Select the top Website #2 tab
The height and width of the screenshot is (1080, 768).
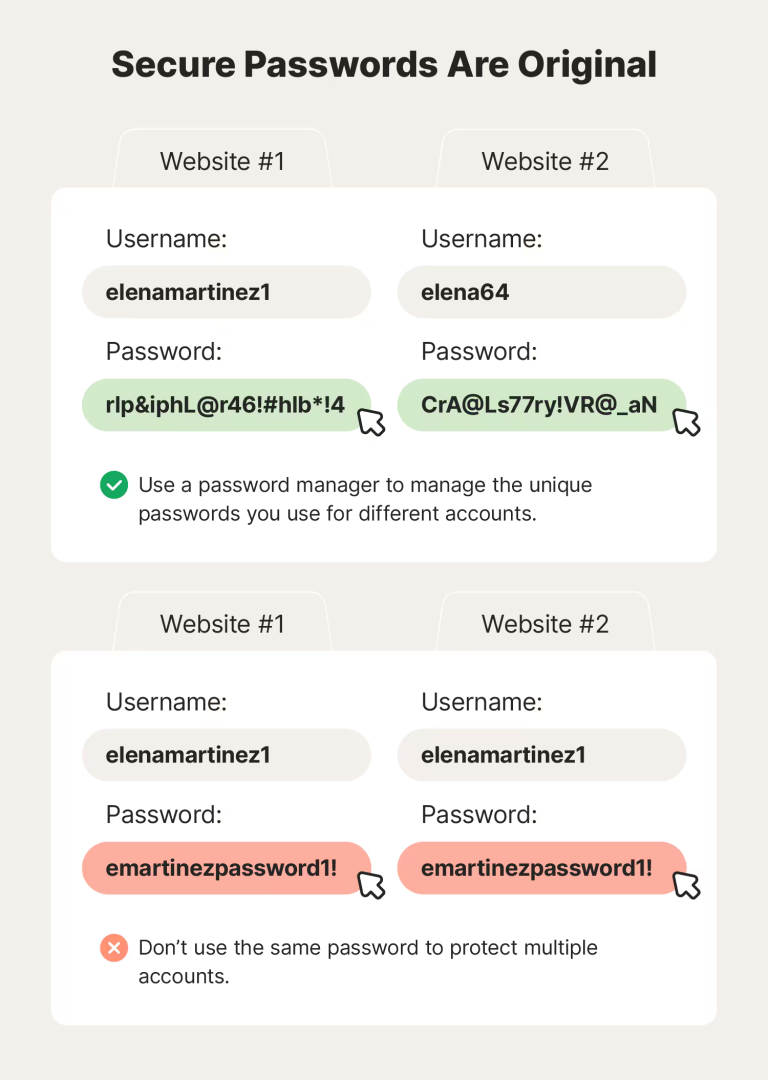point(546,159)
